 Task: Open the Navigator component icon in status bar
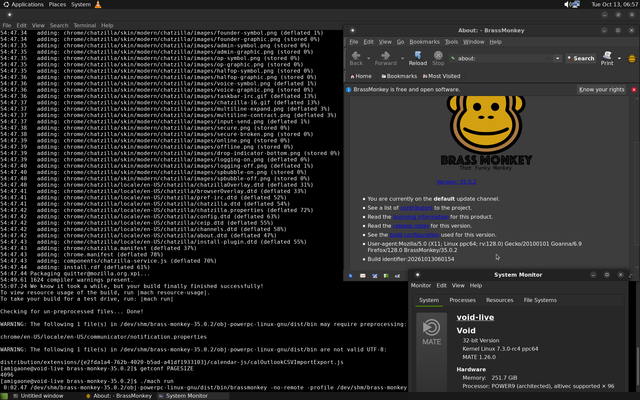(x=350, y=276)
